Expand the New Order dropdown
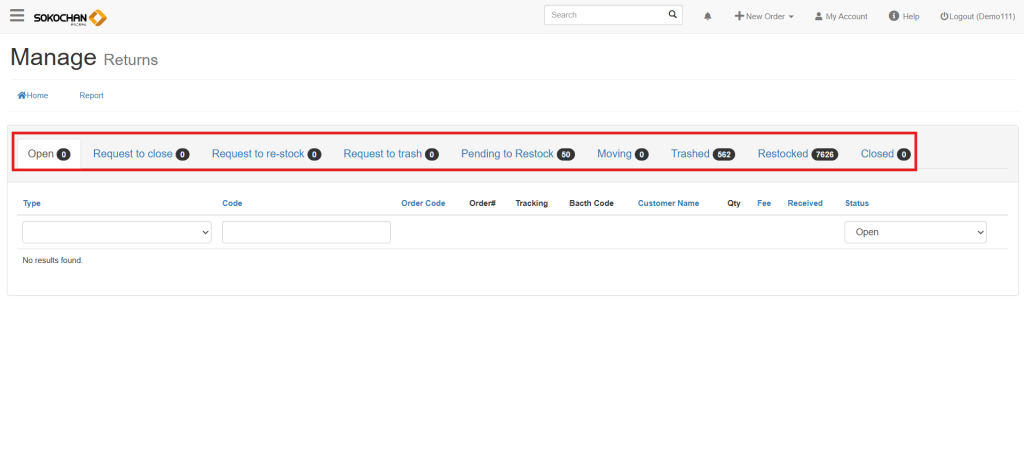Screen dimensions: 1024x462 765,17
